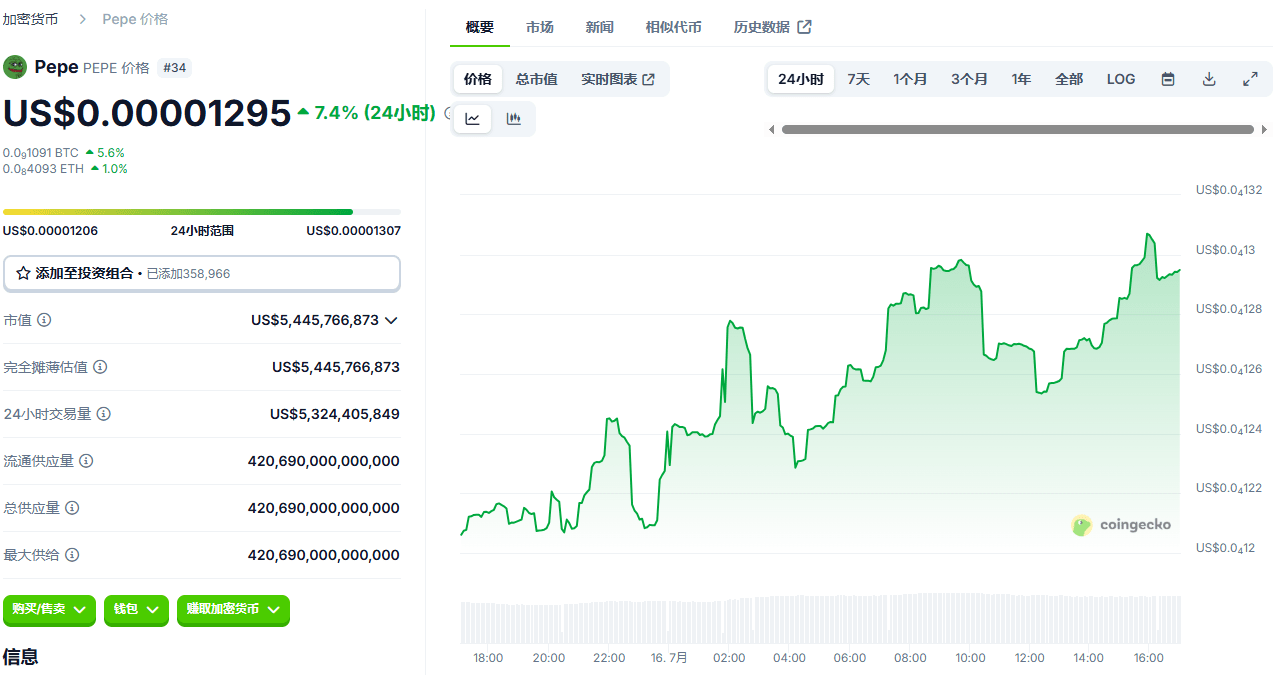Switch chart to 总市值 mode

[x=537, y=79]
